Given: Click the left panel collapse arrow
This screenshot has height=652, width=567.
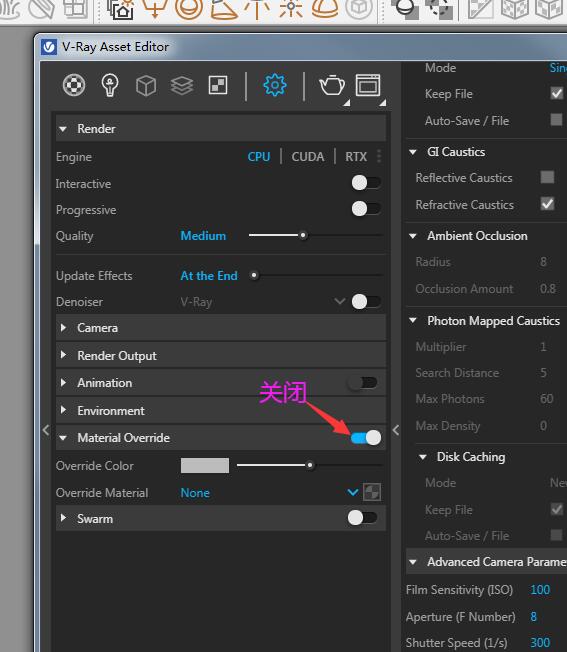Looking at the screenshot, I should [x=46, y=430].
